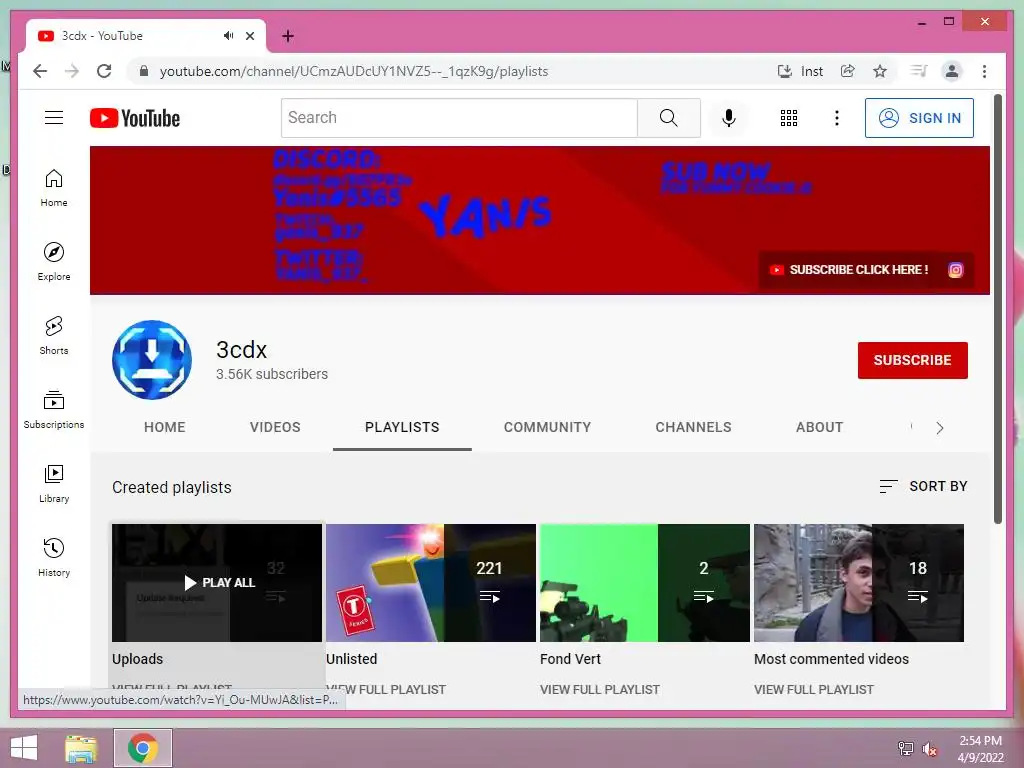1024x768 pixels.
Task: Open the YouTube hamburger guide menu
Action: click(x=54, y=118)
